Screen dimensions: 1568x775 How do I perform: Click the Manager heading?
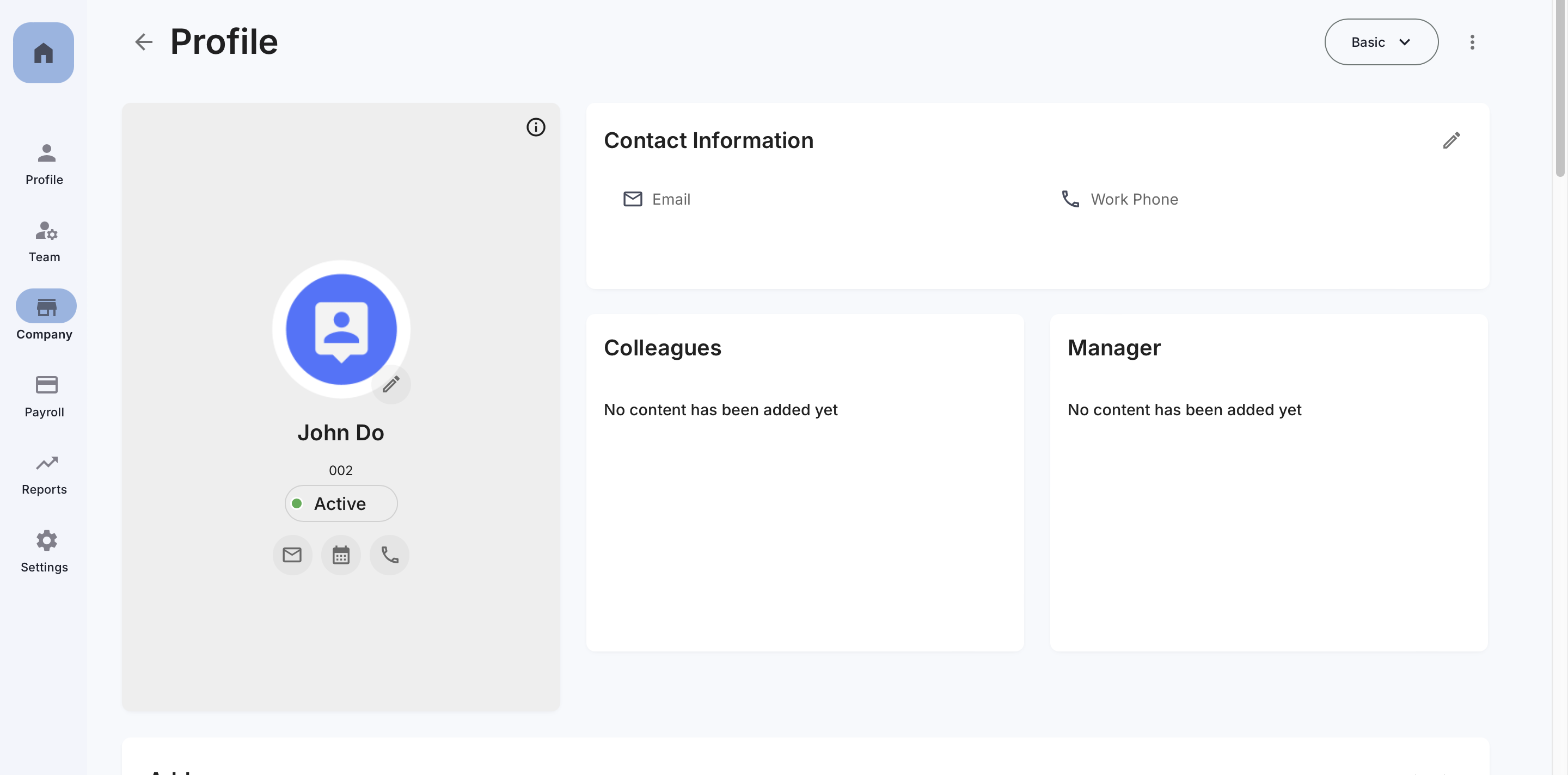point(1114,348)
